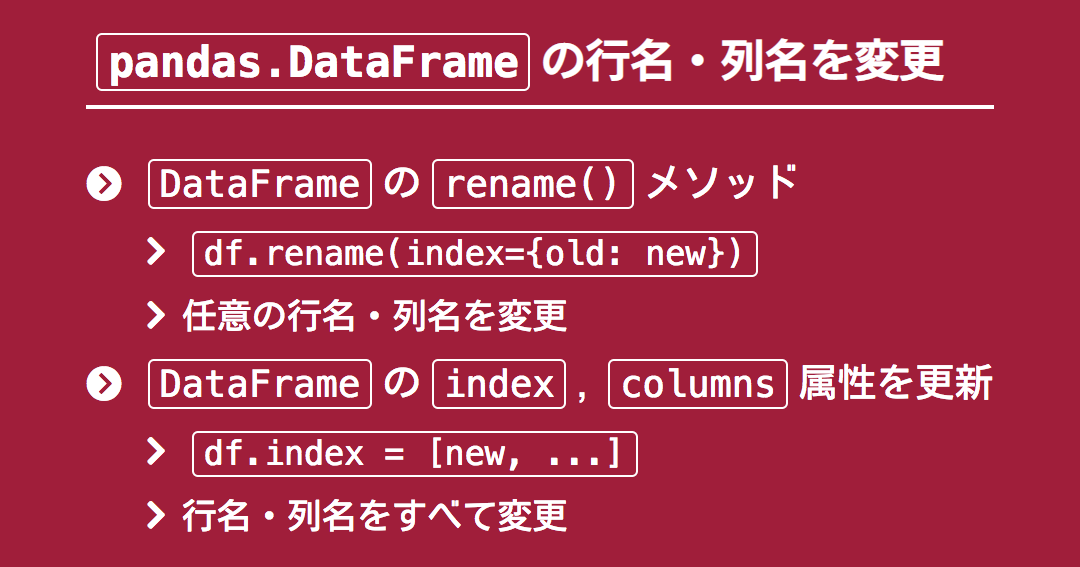Viewport: 1080px width, 567px height.
Task: Click the chevron before 任意の行名・列名を変更
Action: [x=156, y=316]
